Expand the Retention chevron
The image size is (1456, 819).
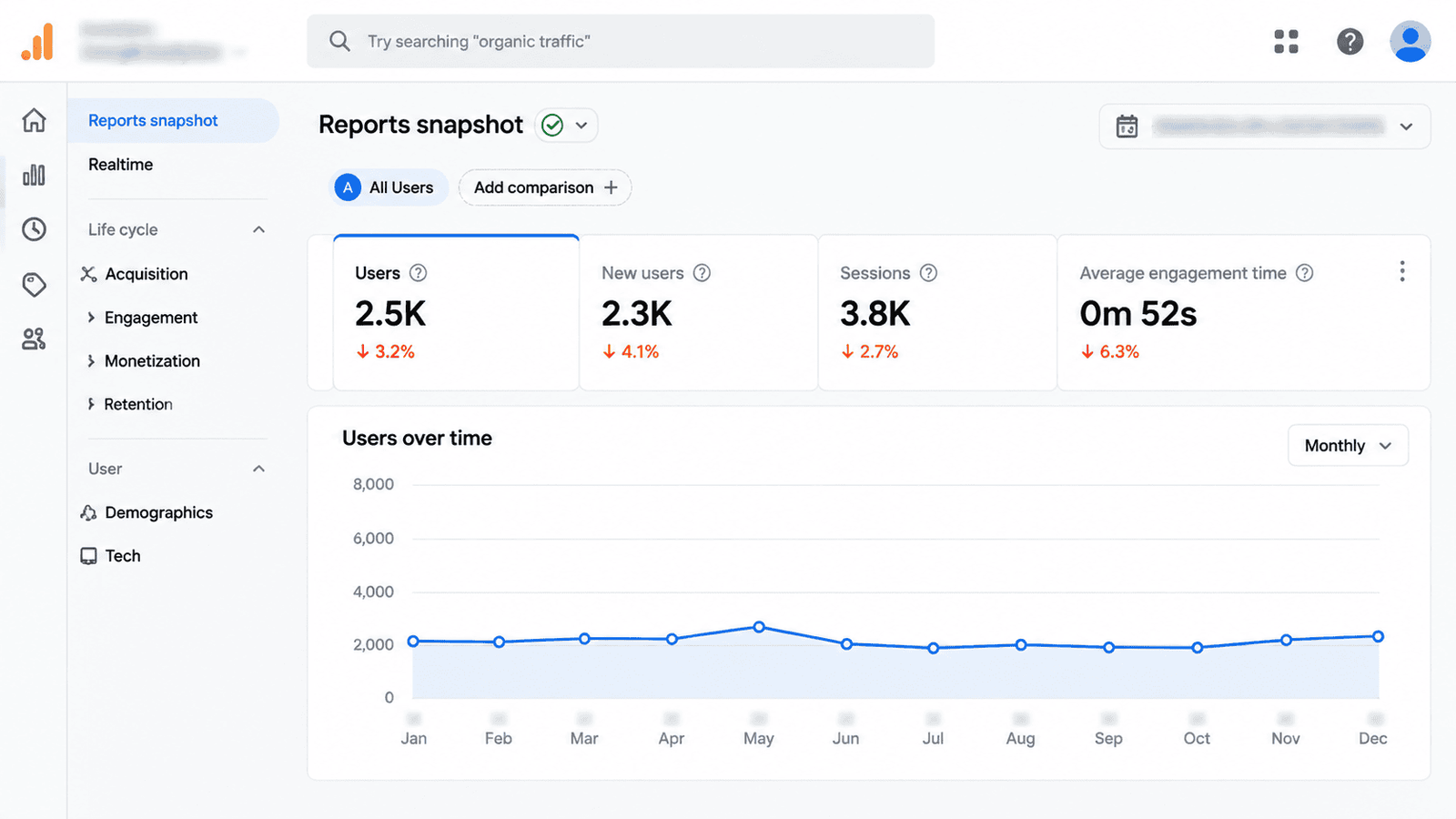(x=91, y=404)
